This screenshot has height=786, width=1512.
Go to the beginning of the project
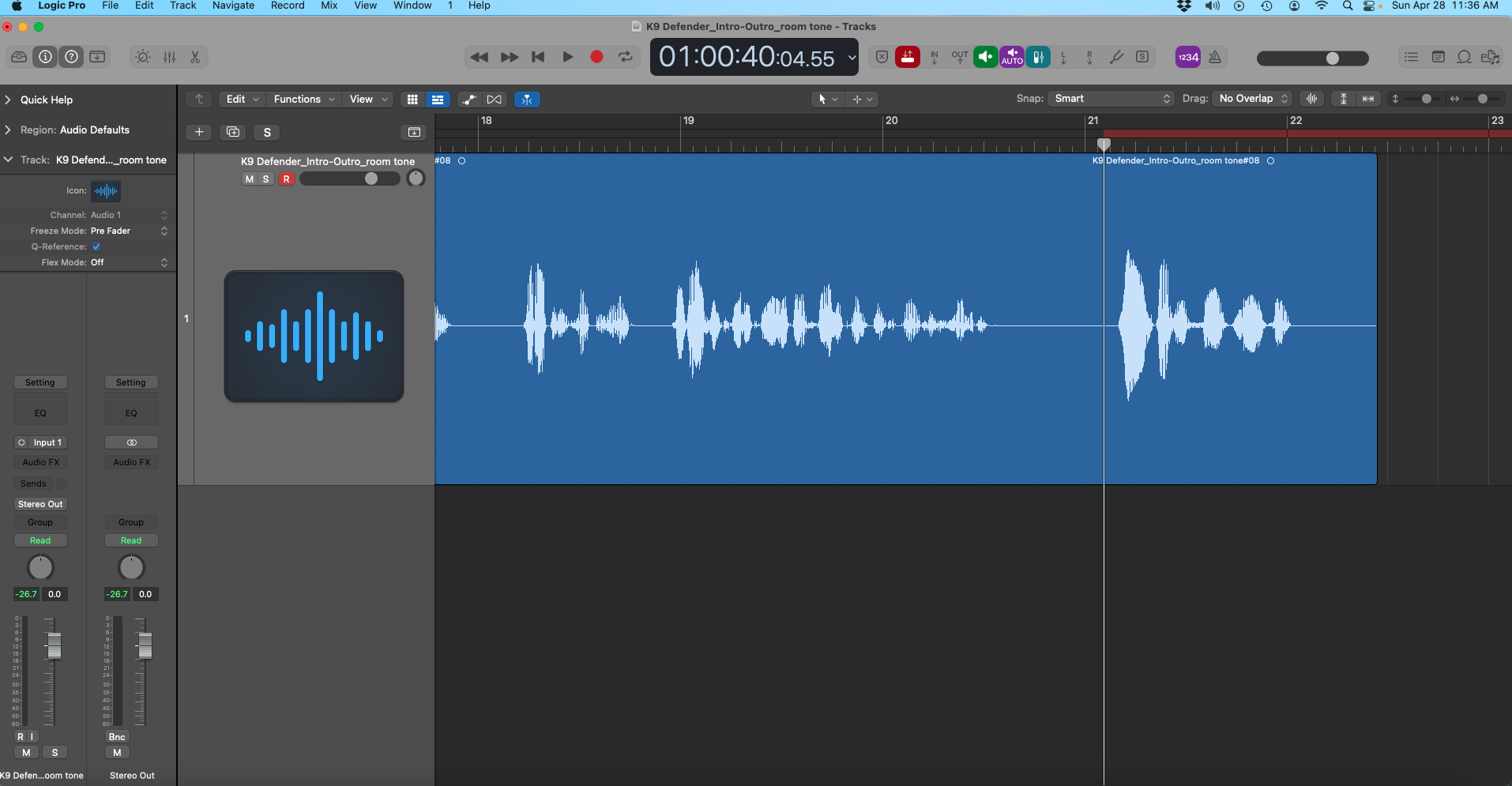tap(538, 57)
